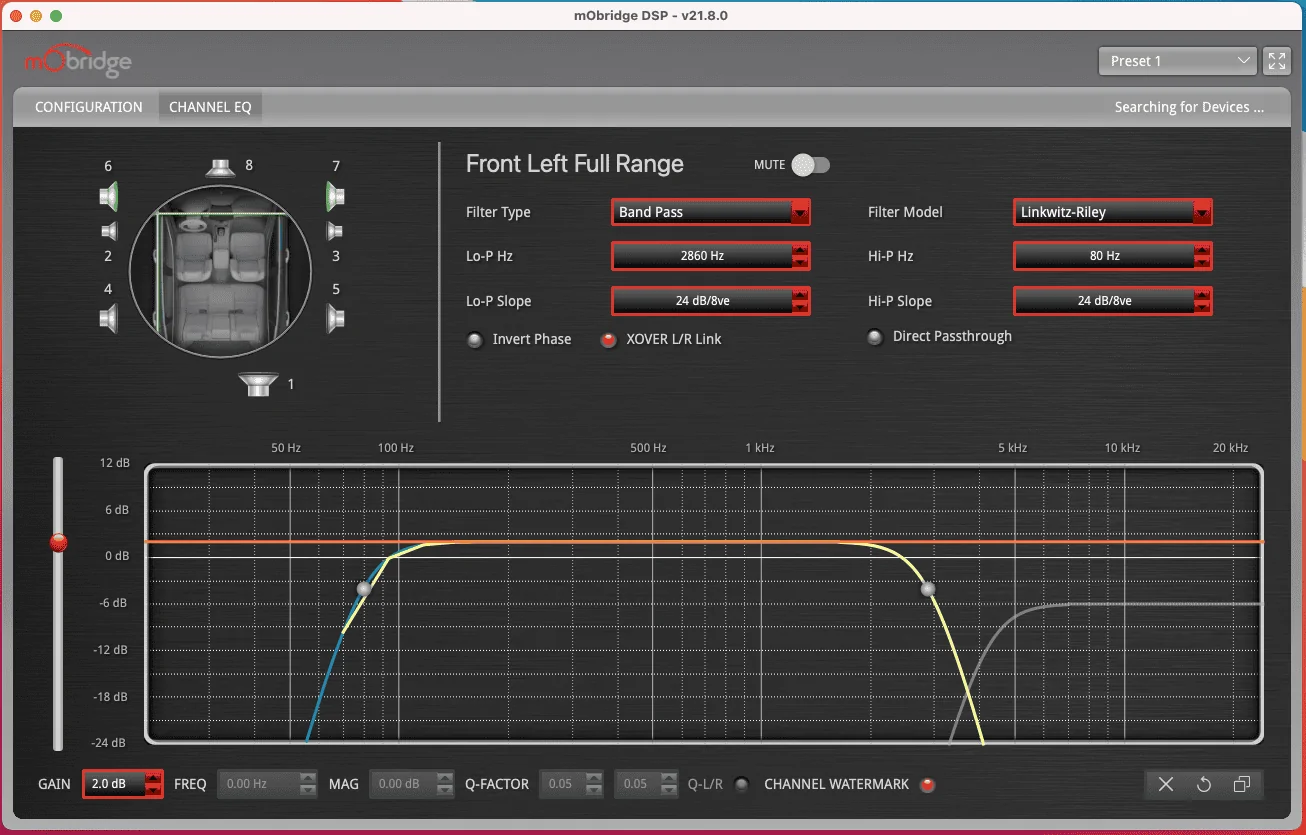Click the X clear icon in bottom bar
Viewport: 1306px width, 835px height.
1166,784
